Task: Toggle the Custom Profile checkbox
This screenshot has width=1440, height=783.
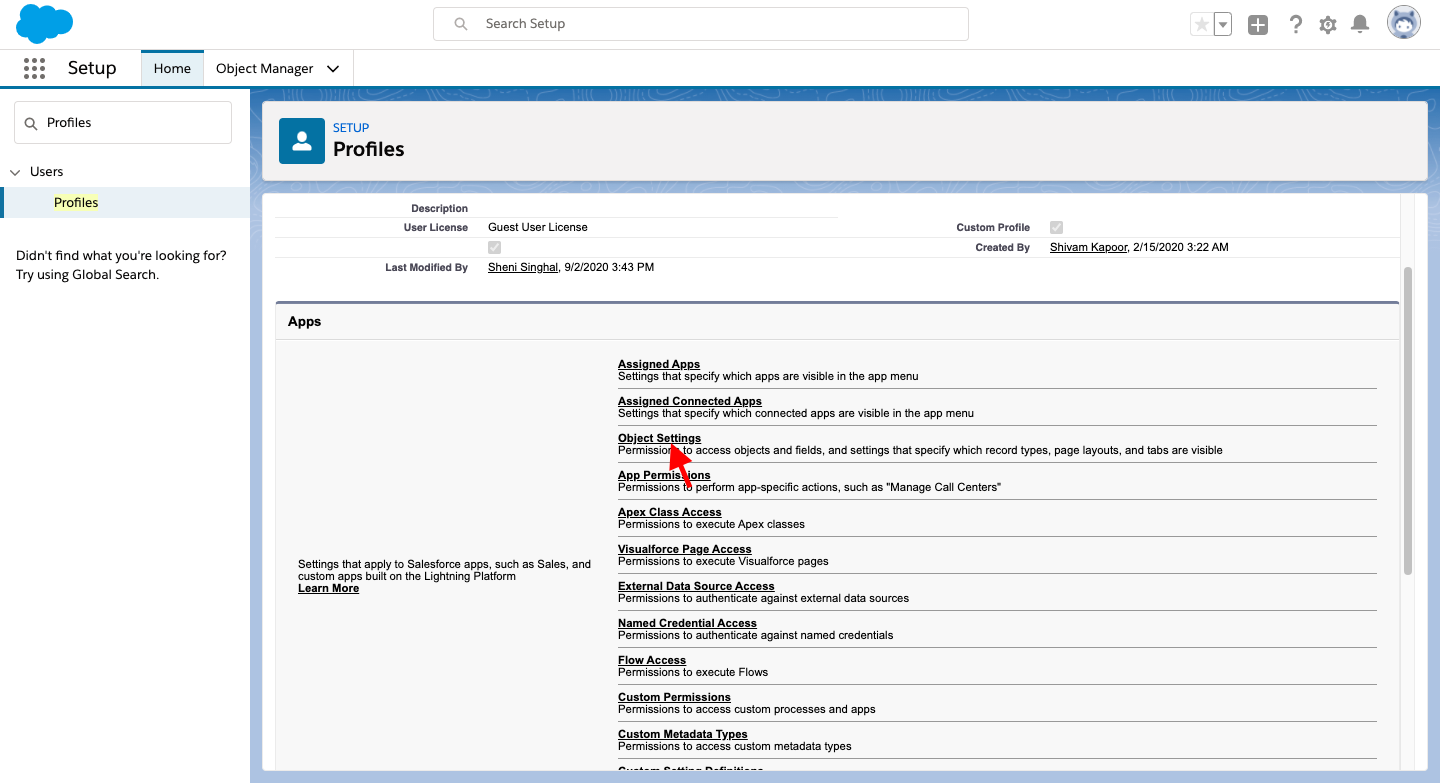Action: click(x=1056, y=228)
